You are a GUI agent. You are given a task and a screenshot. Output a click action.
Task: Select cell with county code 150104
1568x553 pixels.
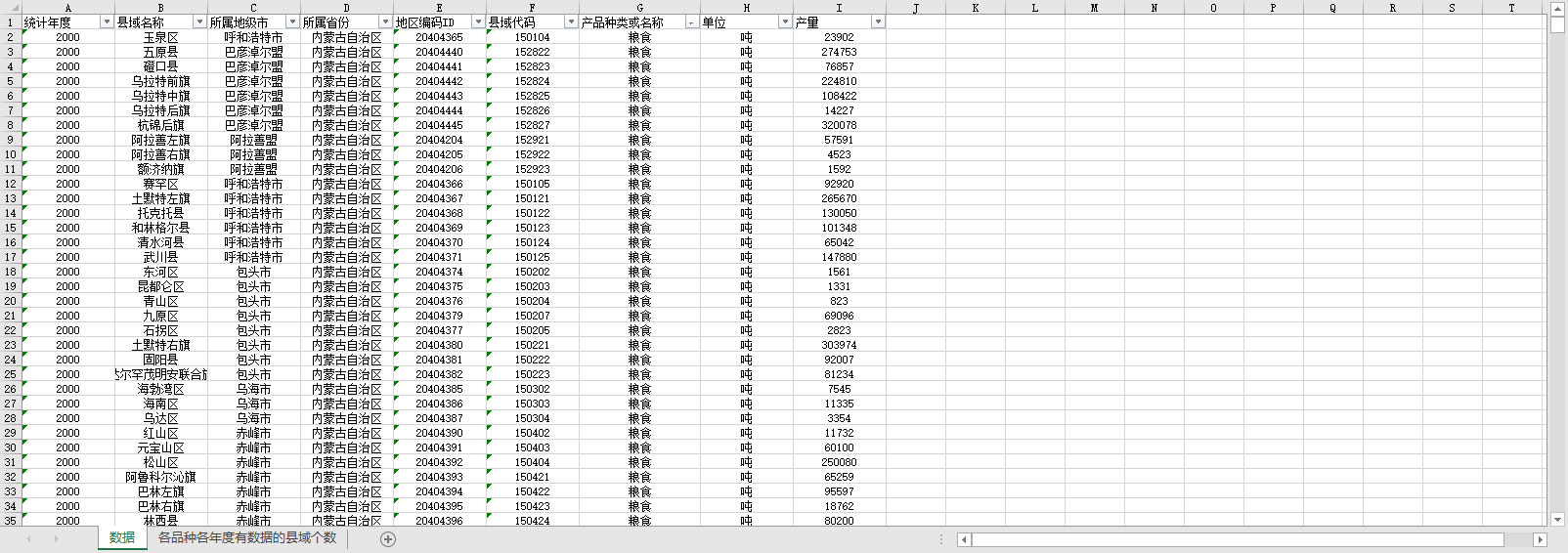(532, 37)
